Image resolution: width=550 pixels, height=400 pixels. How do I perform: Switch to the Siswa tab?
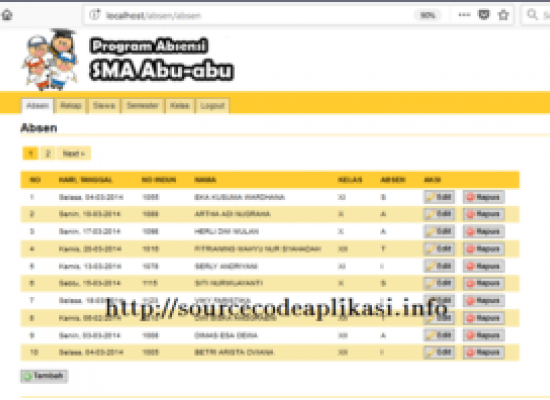point(104,106)
